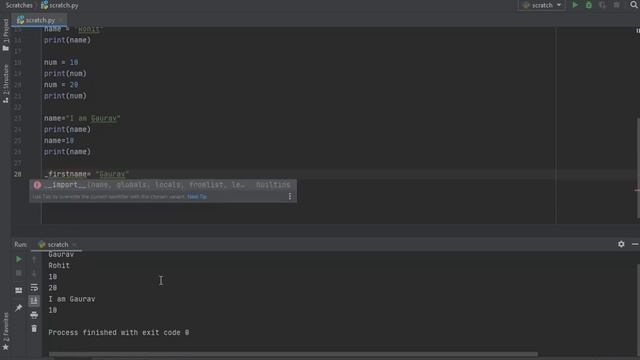Click the Favorites star icon
The height and width of the screenshot is (360, 640).
tap(5, 347)
